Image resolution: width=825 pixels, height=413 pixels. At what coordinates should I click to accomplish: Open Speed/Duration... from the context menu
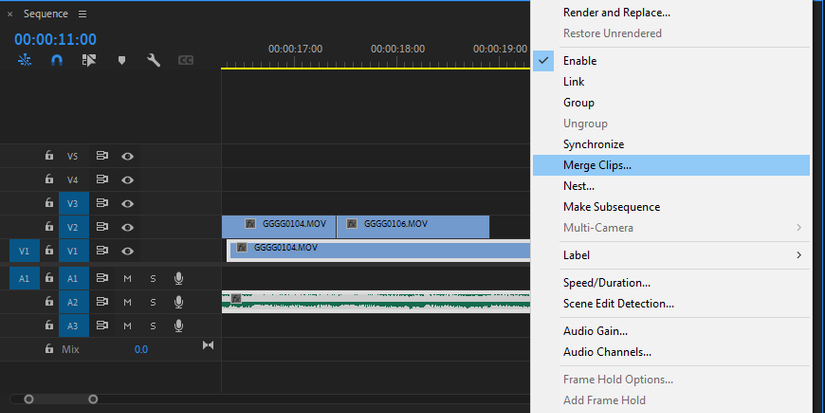click(671, 283)
